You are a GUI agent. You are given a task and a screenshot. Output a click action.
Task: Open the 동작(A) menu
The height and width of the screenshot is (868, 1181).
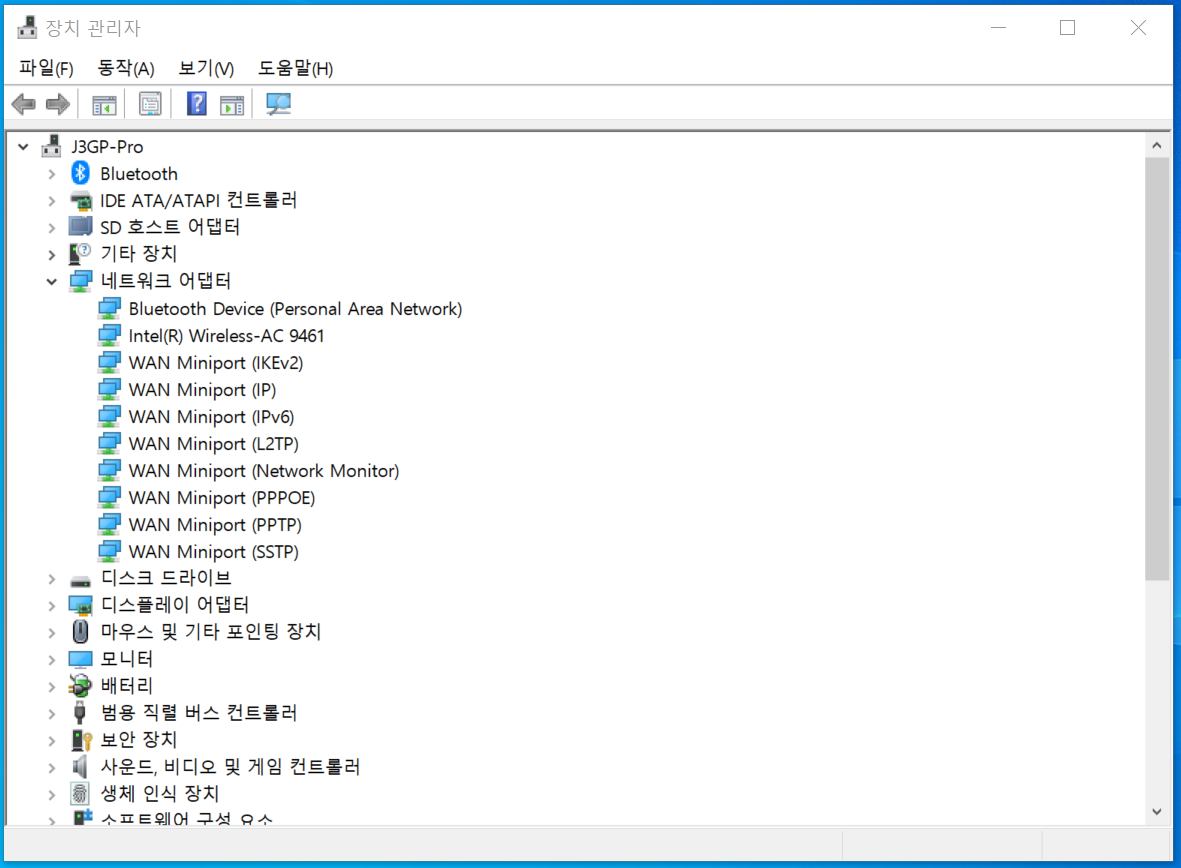(x=126, y=69)
